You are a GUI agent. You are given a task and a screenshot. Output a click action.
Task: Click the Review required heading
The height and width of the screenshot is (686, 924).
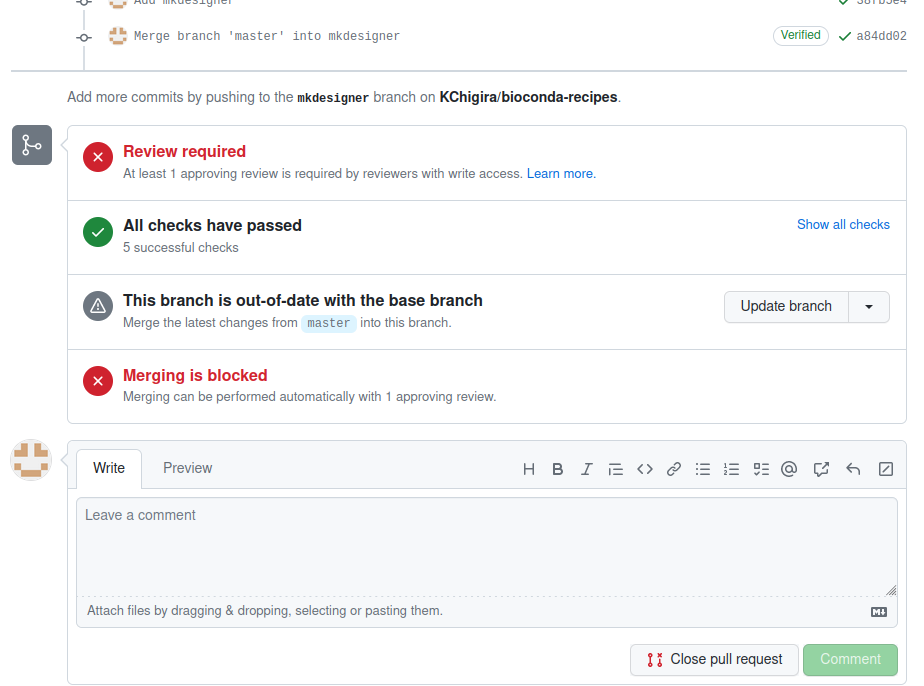(x=184, y=151)
